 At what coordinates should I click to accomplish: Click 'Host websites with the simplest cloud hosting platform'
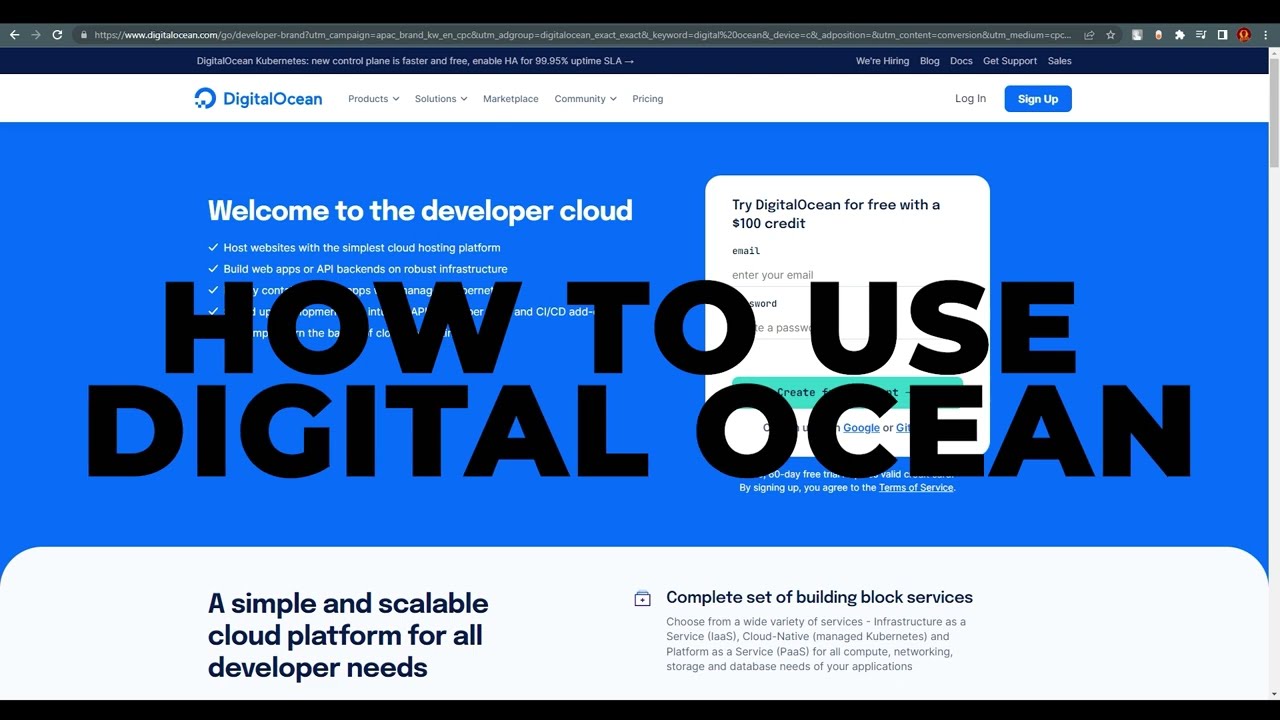point(362,248)
